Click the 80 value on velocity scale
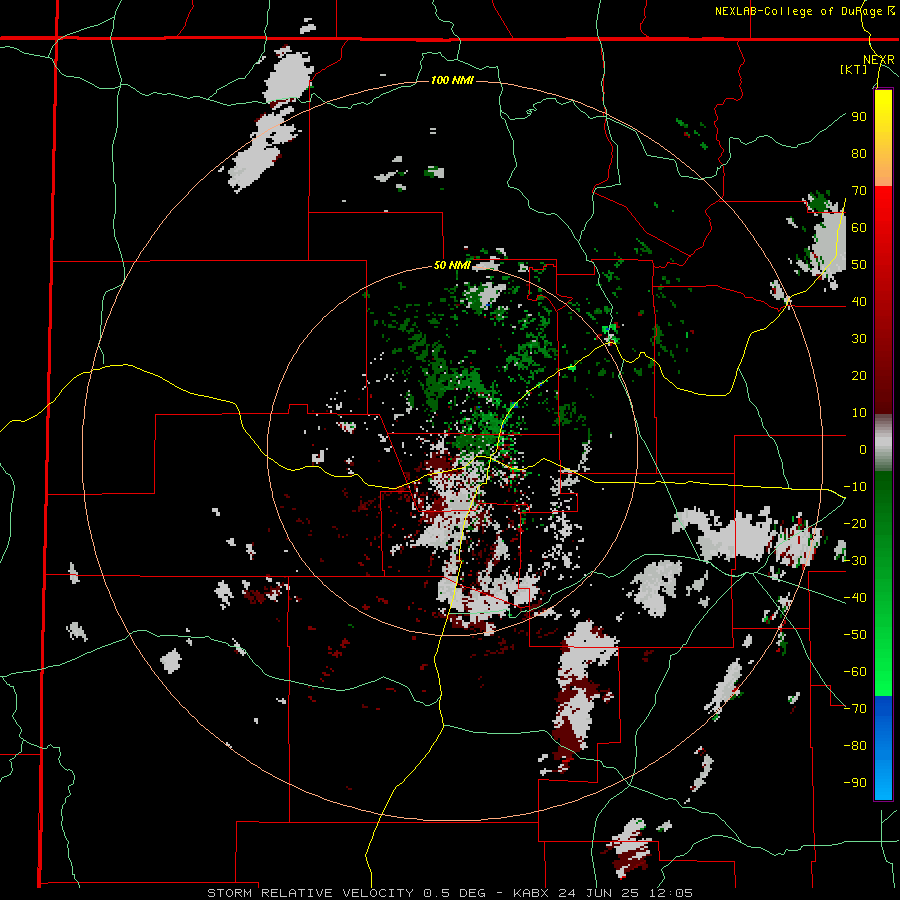Screen dimensions: 900x900 tap(859, 154)
